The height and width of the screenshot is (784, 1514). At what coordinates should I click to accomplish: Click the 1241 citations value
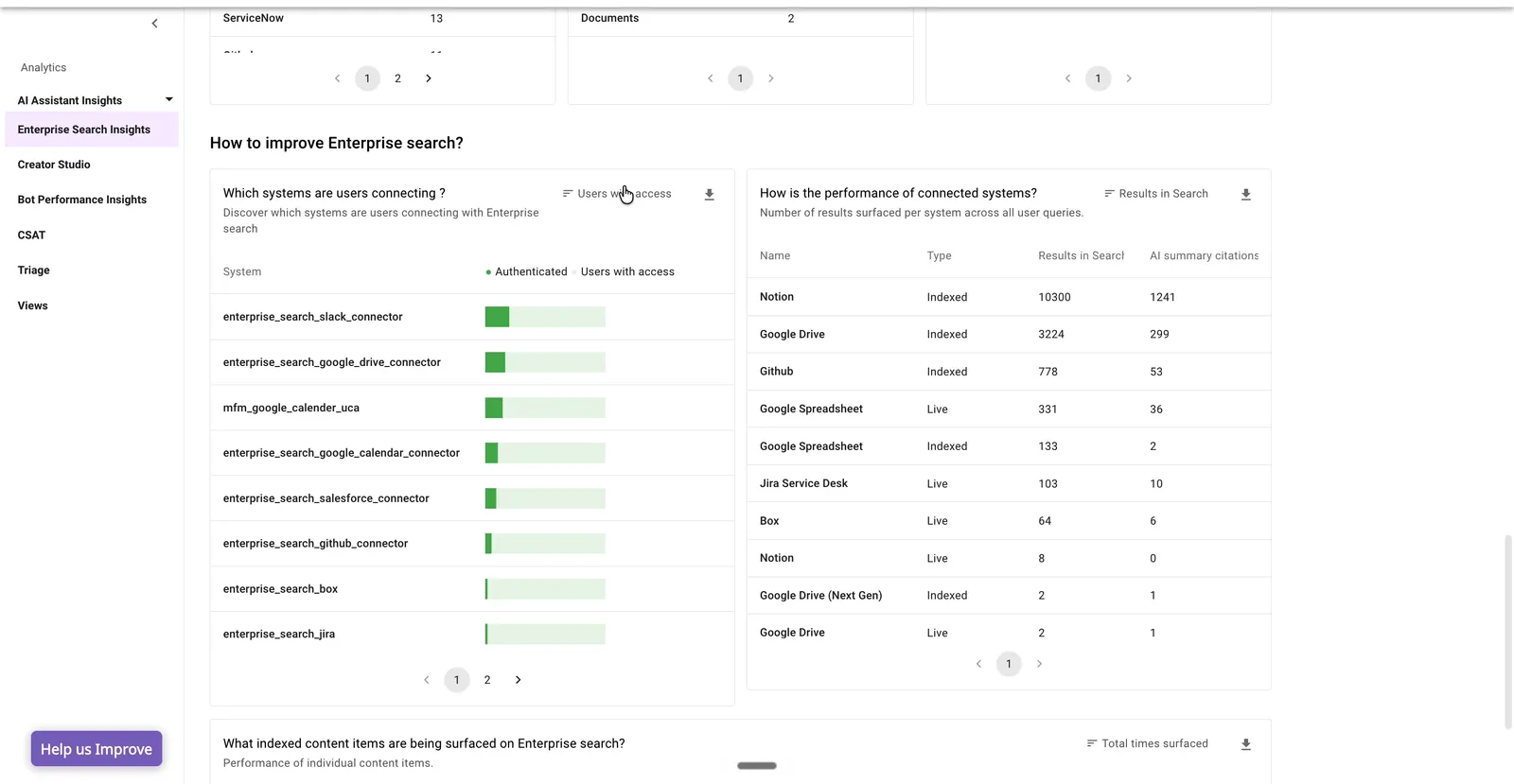[x=1162, y=297]
